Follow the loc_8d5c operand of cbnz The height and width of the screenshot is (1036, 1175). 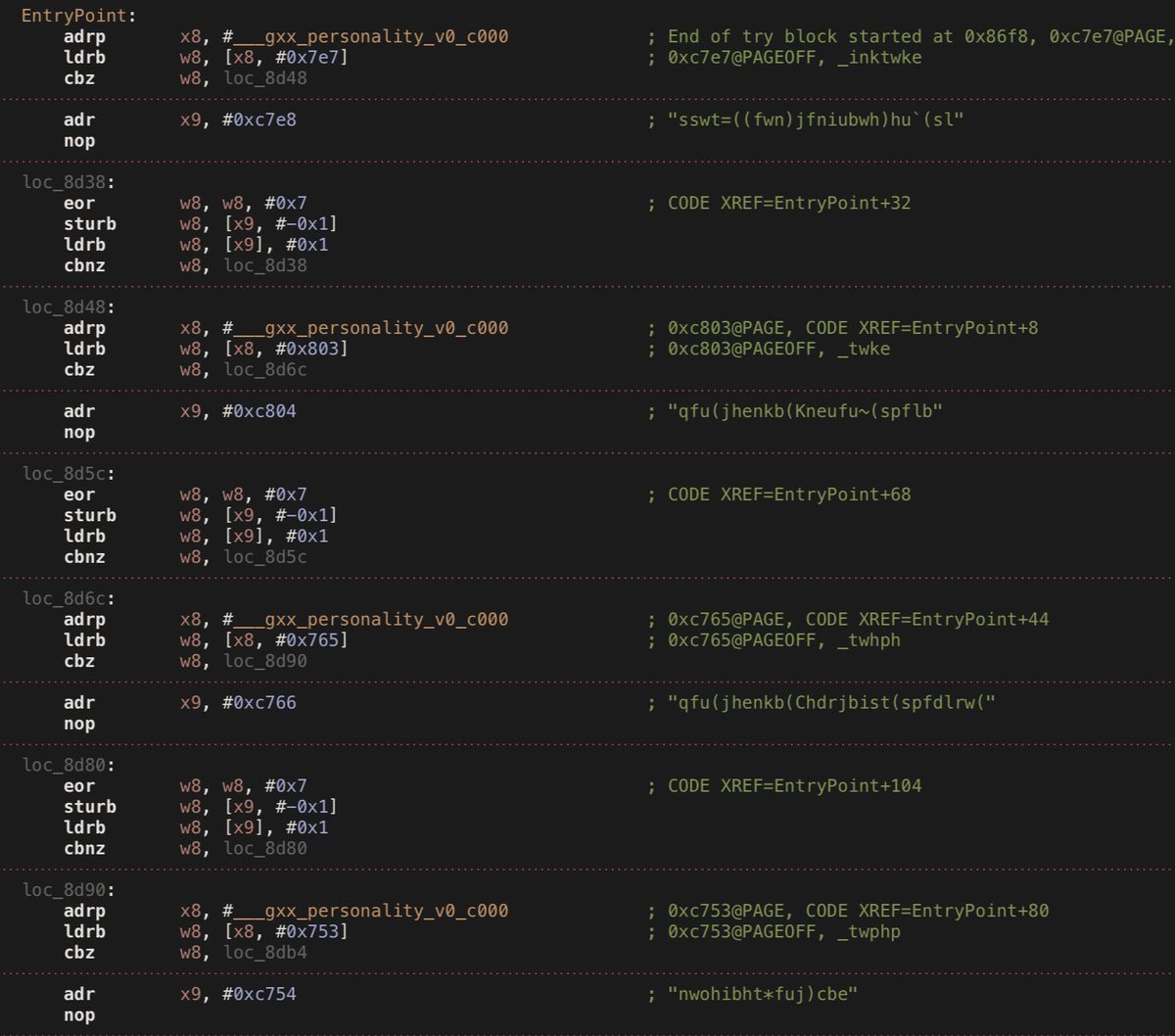point(265,557)
